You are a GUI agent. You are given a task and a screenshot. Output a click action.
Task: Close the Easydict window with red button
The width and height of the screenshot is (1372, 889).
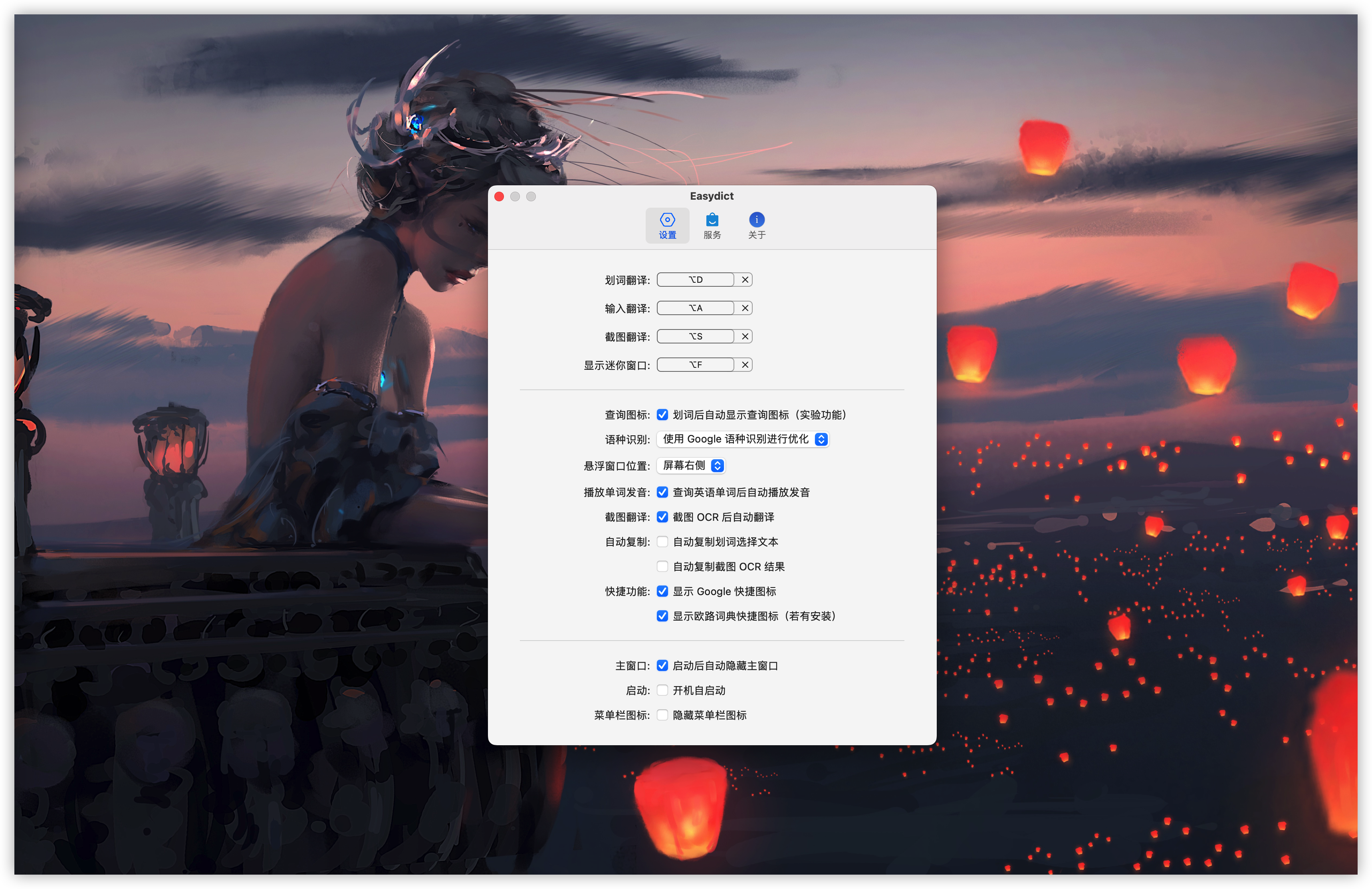click(x=499, y=196)
